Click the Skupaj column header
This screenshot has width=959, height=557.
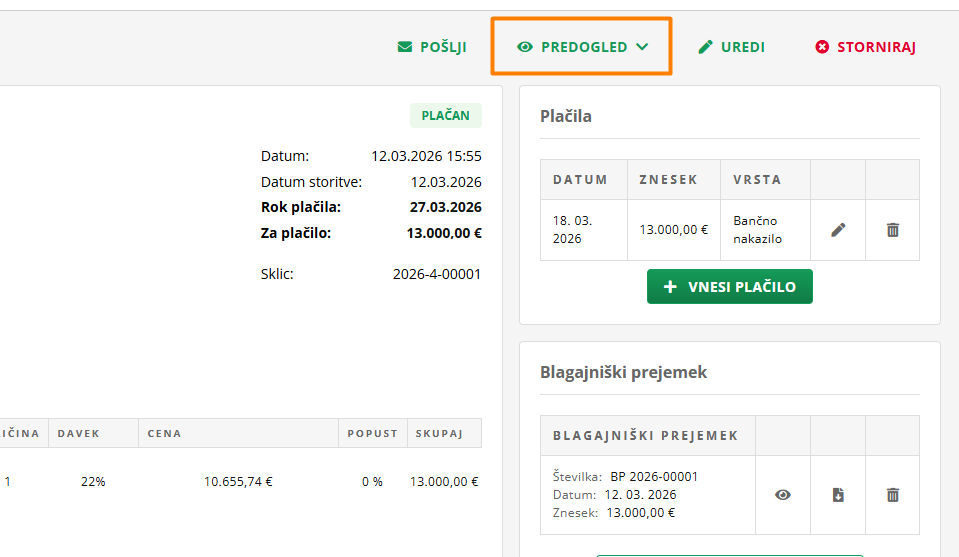point(439,434)
